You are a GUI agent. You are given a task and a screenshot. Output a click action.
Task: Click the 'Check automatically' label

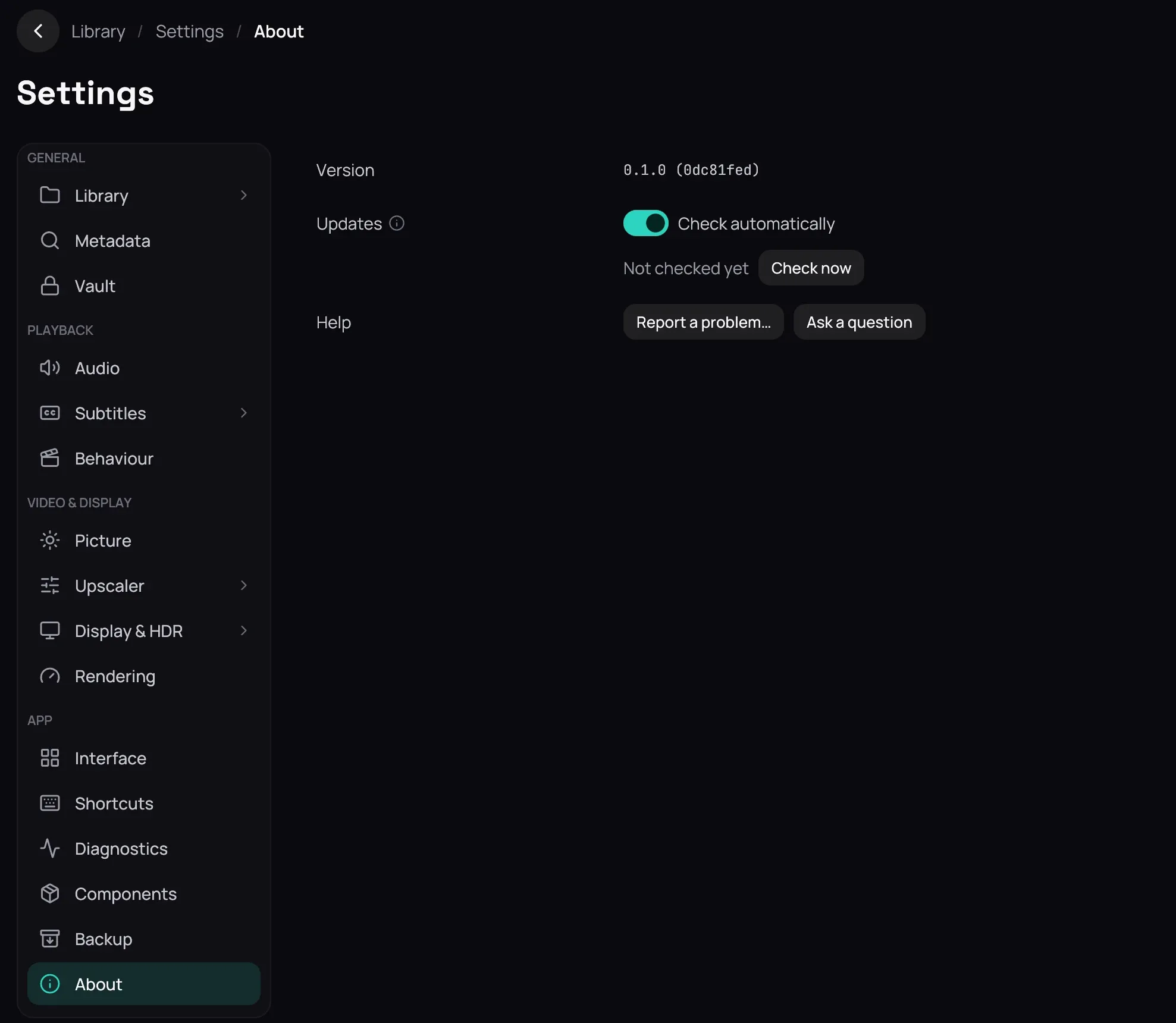coord(756,224)
